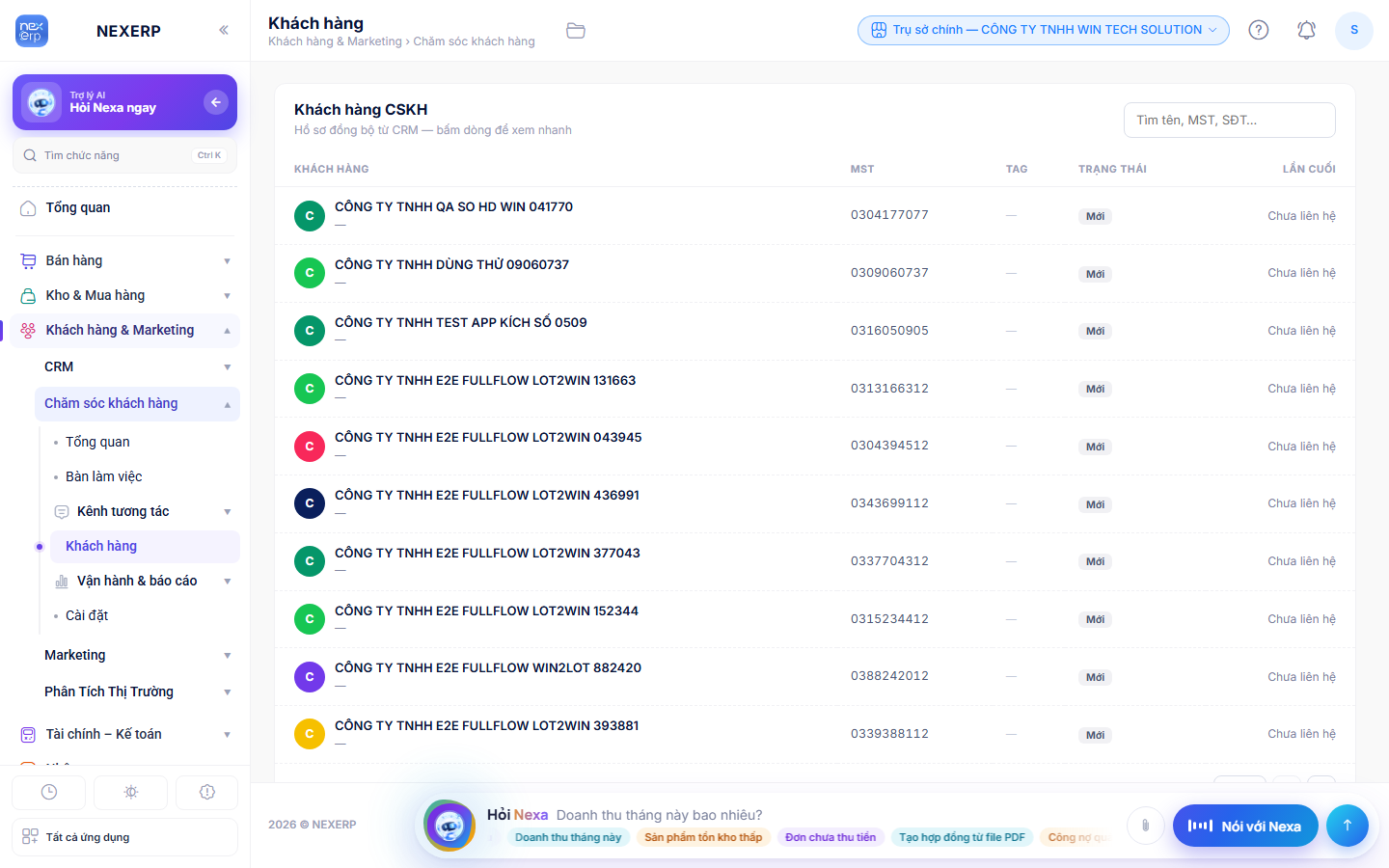
Task: Open the user avatar S menu
Action: tap(1354, 30)
